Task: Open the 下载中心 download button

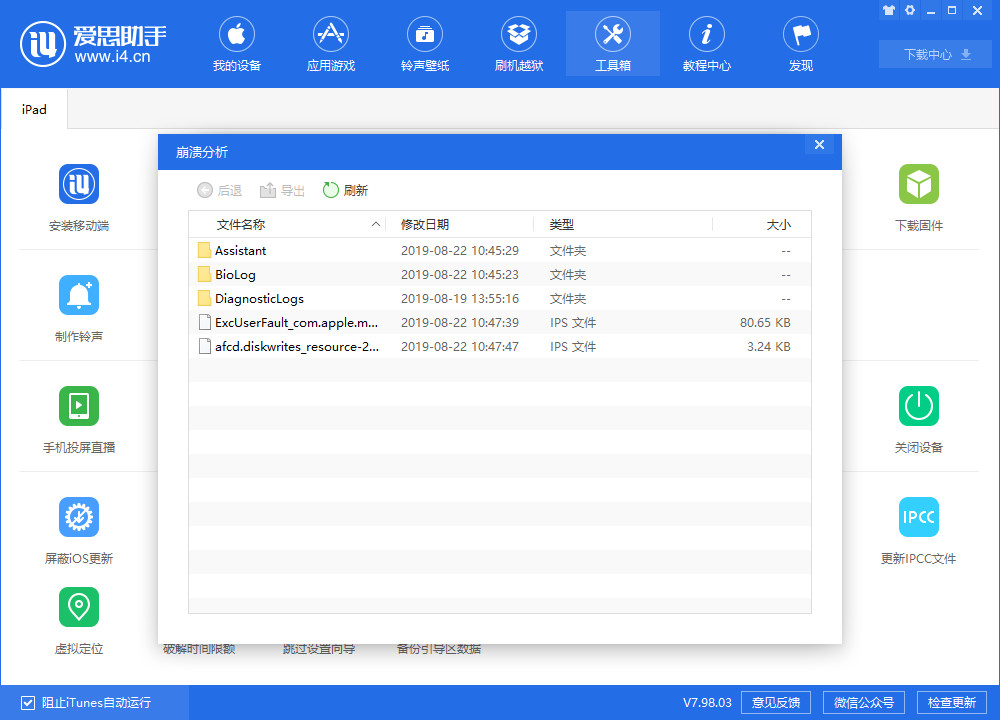Action: tap(935, 54)
